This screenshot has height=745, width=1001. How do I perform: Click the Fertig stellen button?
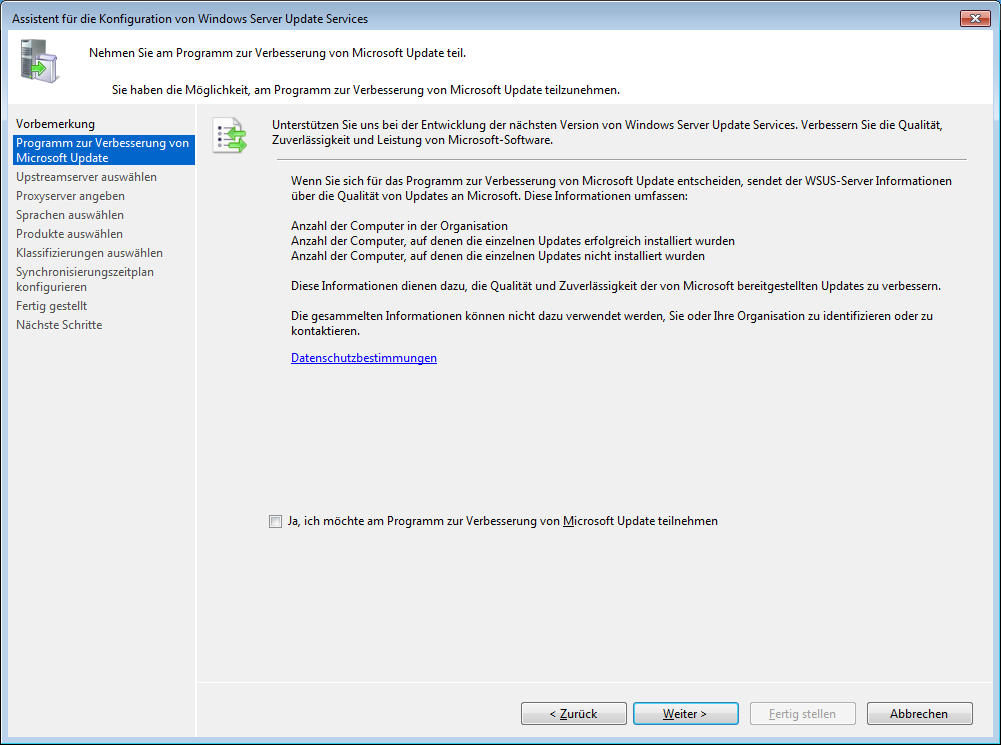(x=802, y=714)
